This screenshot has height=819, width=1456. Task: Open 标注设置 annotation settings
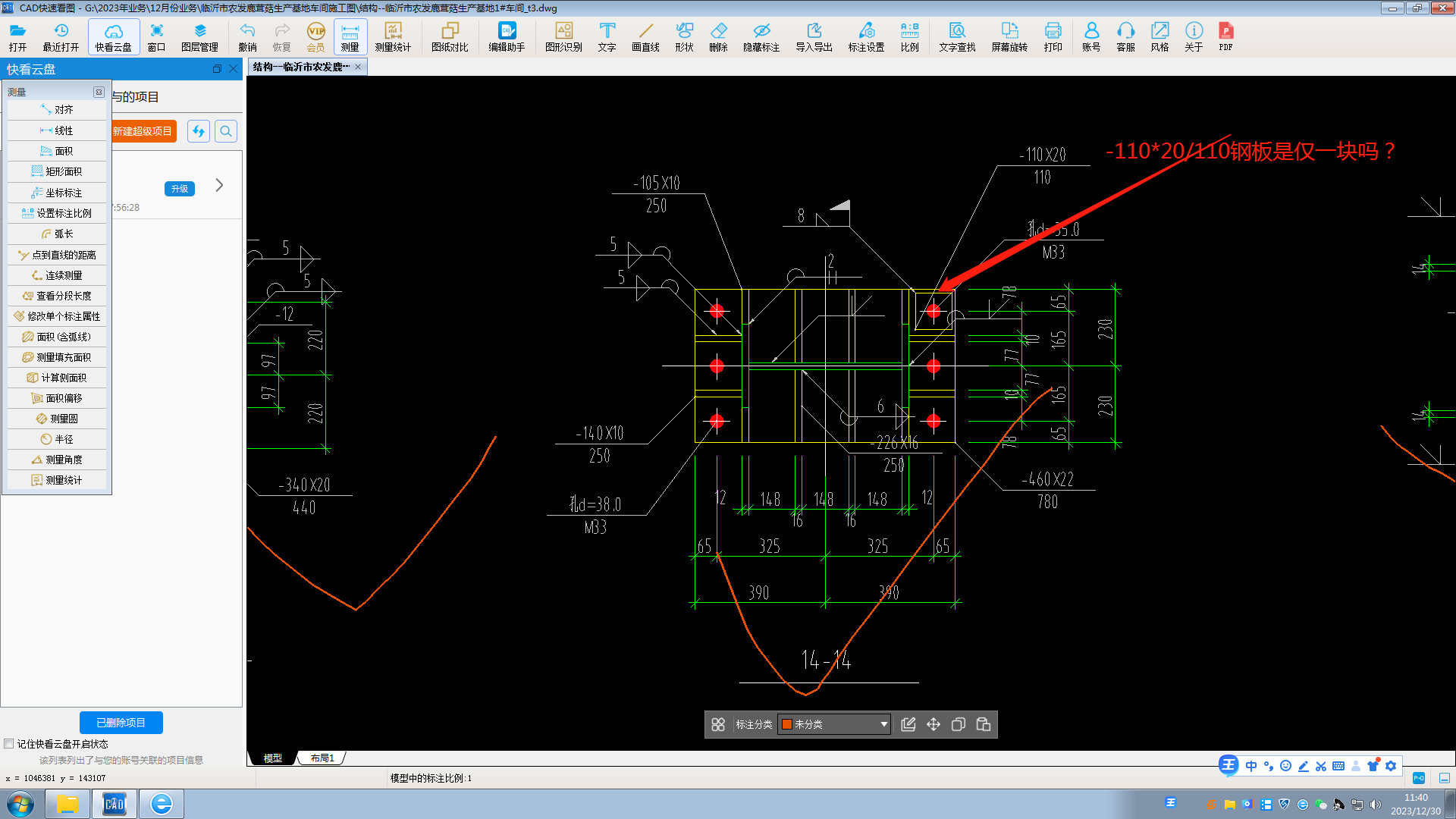tap(866, 36)
